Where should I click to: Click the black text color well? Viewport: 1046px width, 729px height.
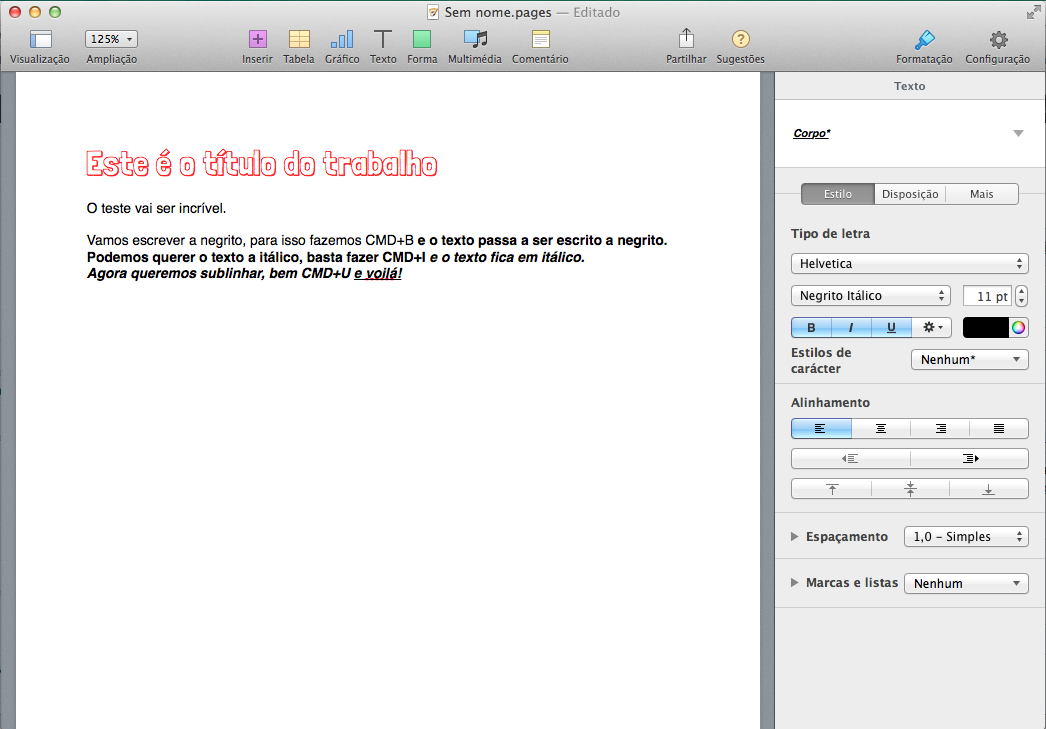coord(986,327)
